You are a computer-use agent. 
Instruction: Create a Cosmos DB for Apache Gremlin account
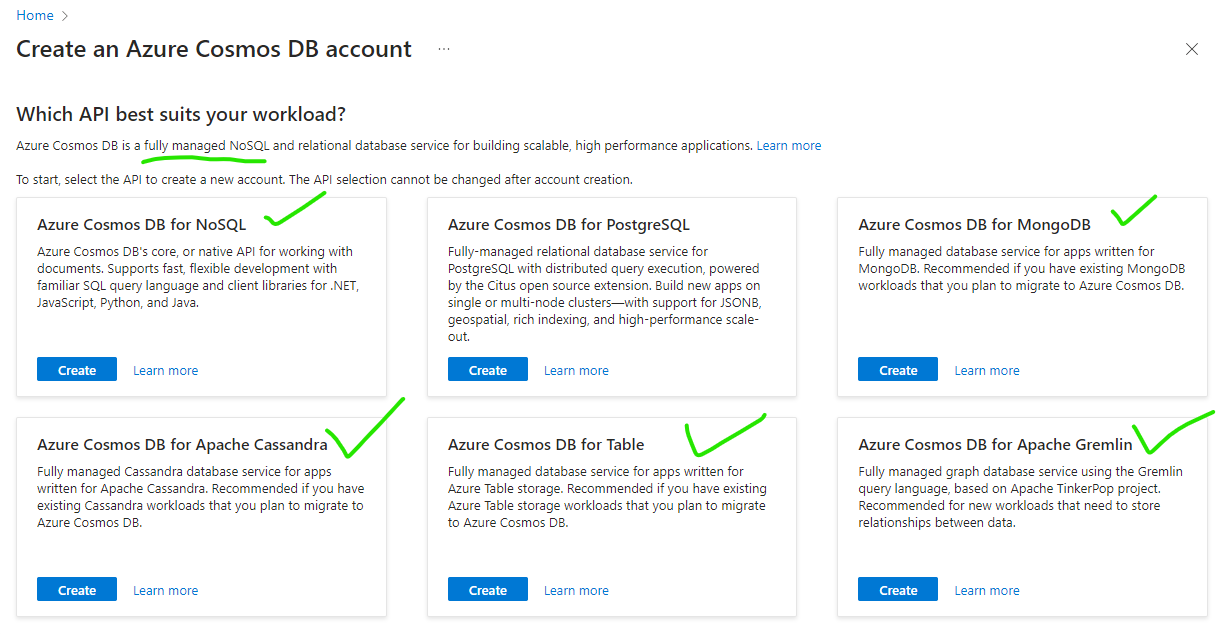click(x=898, y=589)
